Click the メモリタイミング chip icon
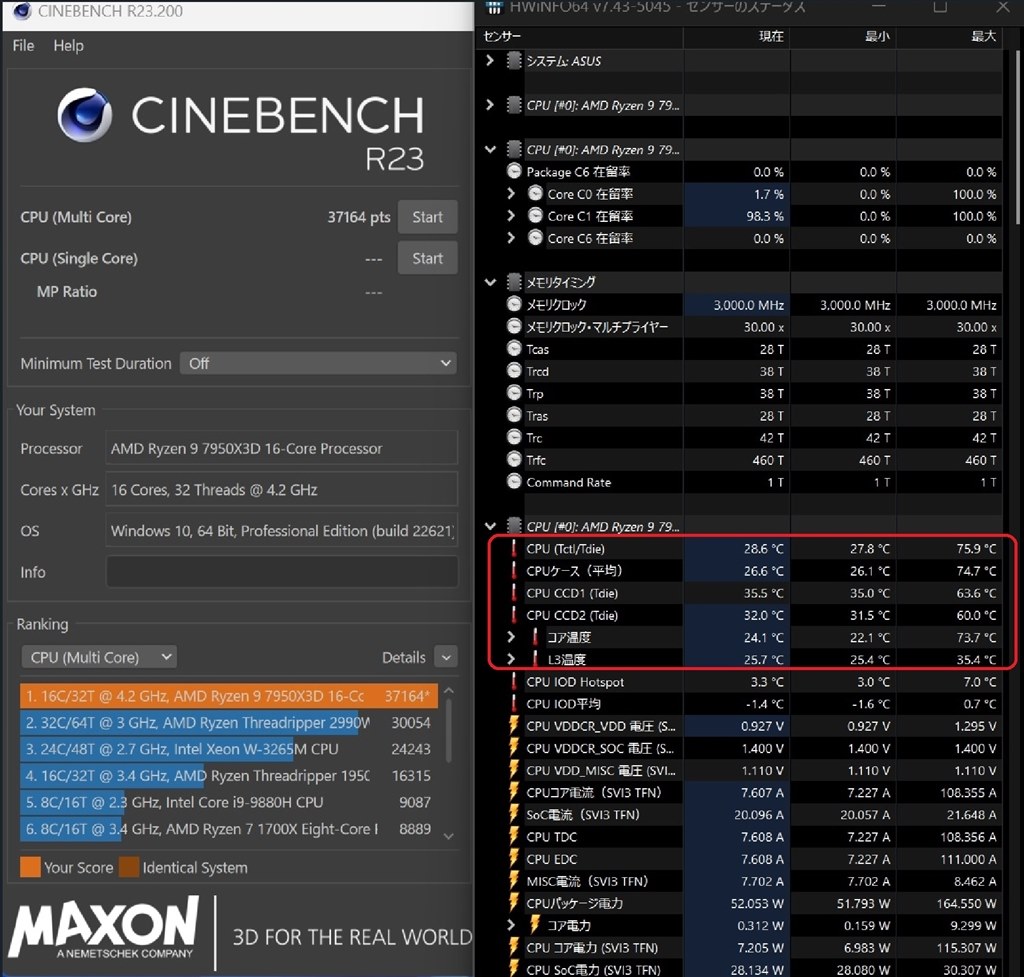Screen dimensions: 1024x977 tap(515, 282)
